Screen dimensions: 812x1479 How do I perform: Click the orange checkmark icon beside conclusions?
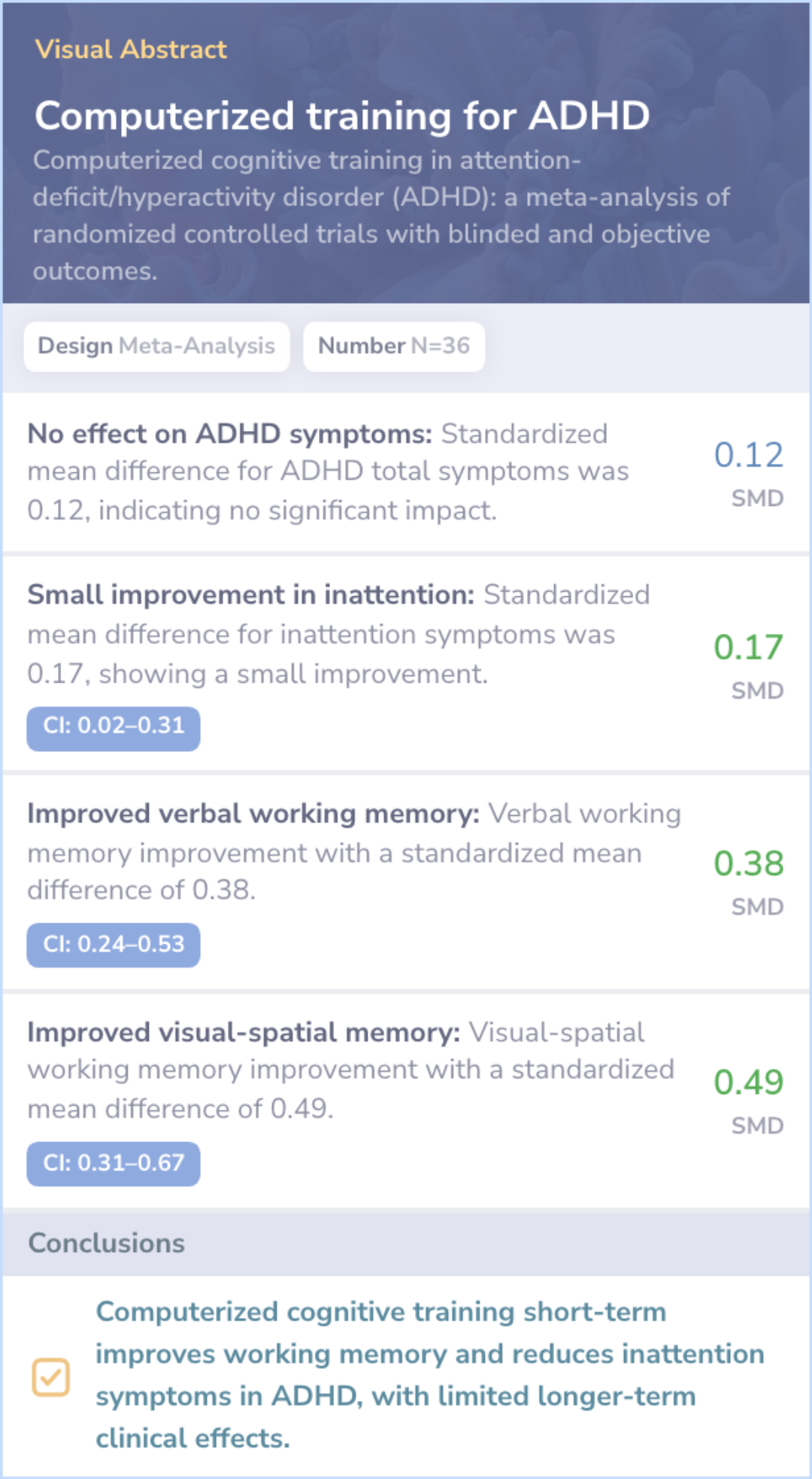[x=51, y=1377]
